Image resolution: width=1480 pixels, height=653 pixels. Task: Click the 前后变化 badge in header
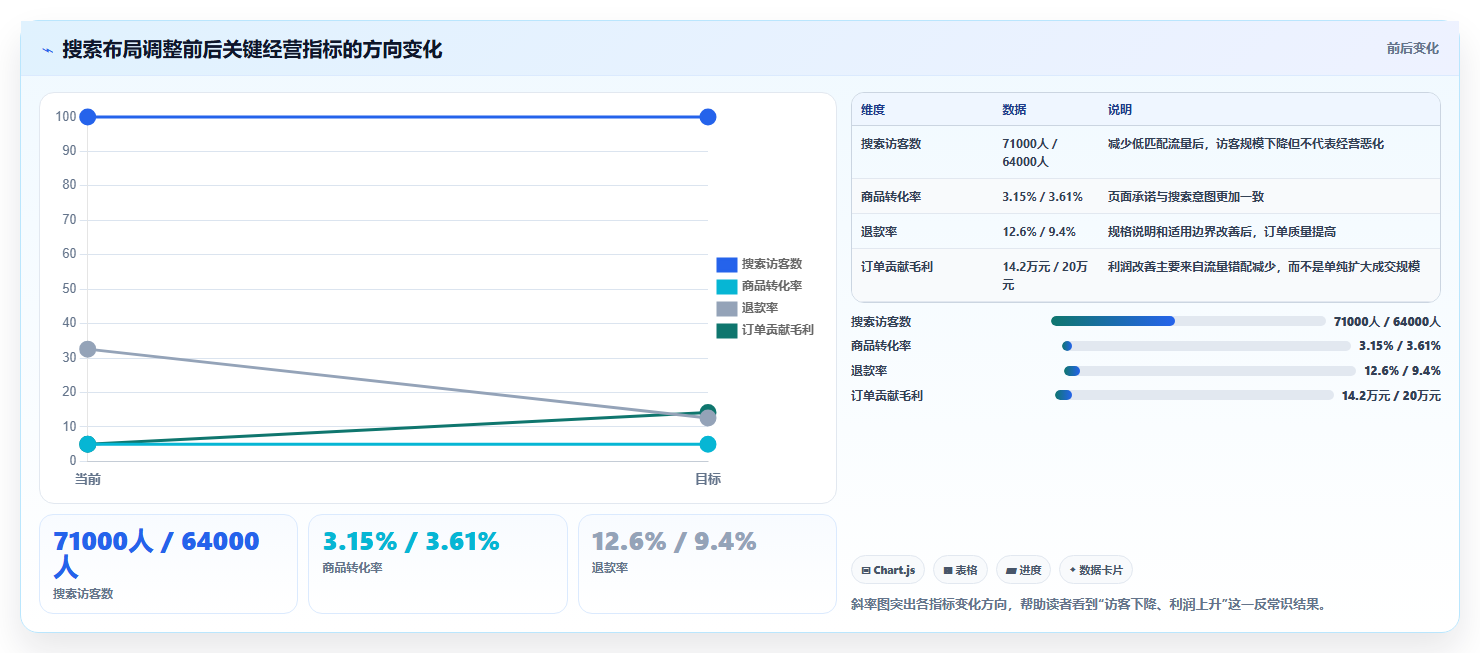[1412, 48]
